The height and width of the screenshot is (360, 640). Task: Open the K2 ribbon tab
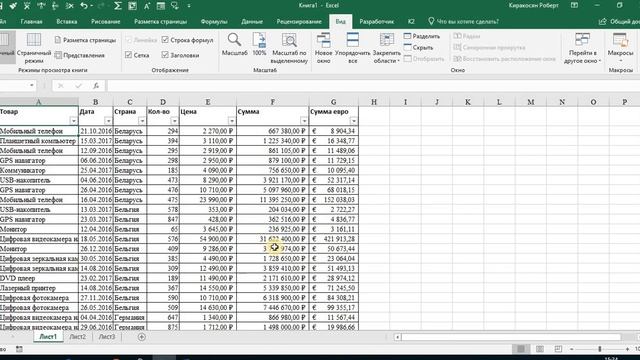click(411, 22)
